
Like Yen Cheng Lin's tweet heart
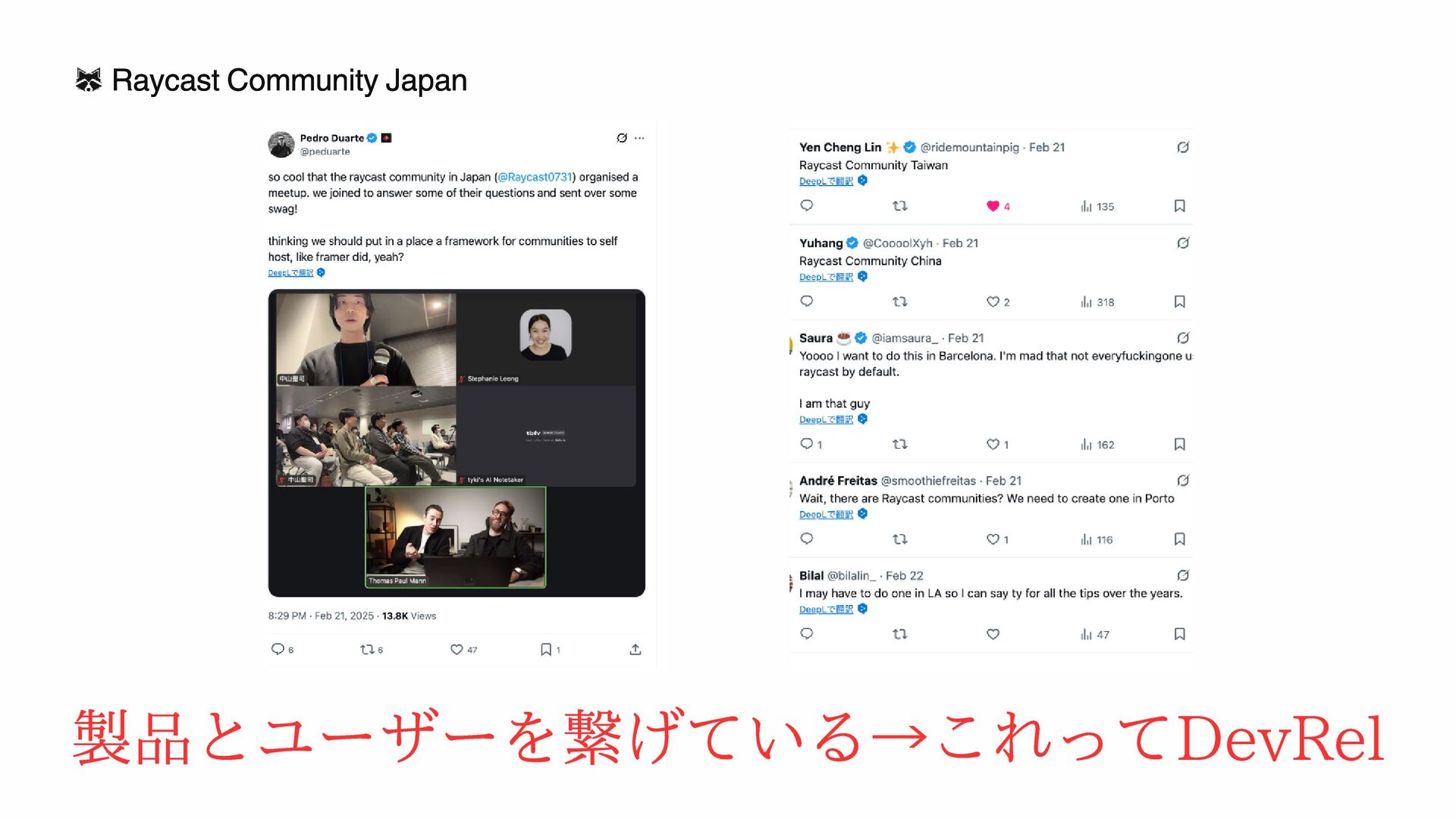click(993, 206)
